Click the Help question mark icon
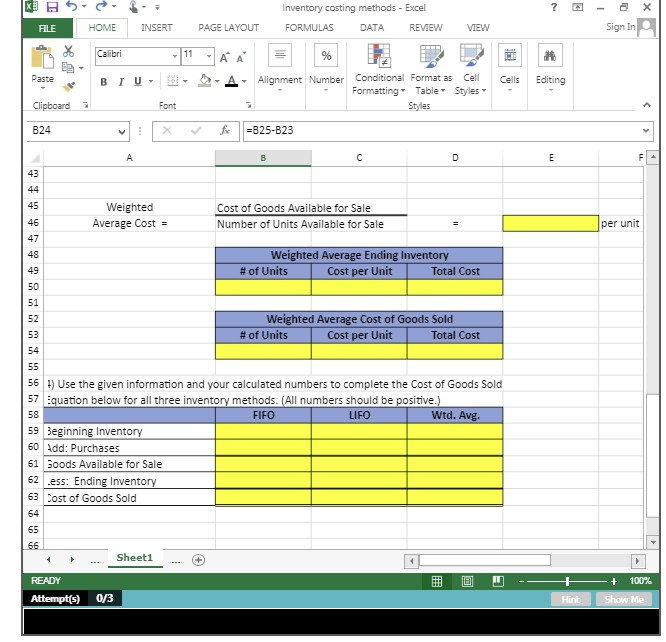Image resolution: width=666 pixels, height=642 pixels. (x=554, y=7)
